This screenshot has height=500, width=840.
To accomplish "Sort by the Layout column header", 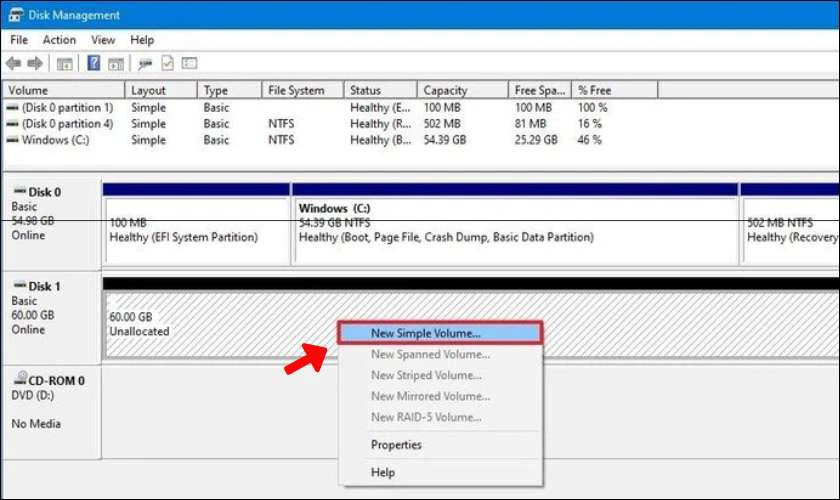I will click(161, 90).
